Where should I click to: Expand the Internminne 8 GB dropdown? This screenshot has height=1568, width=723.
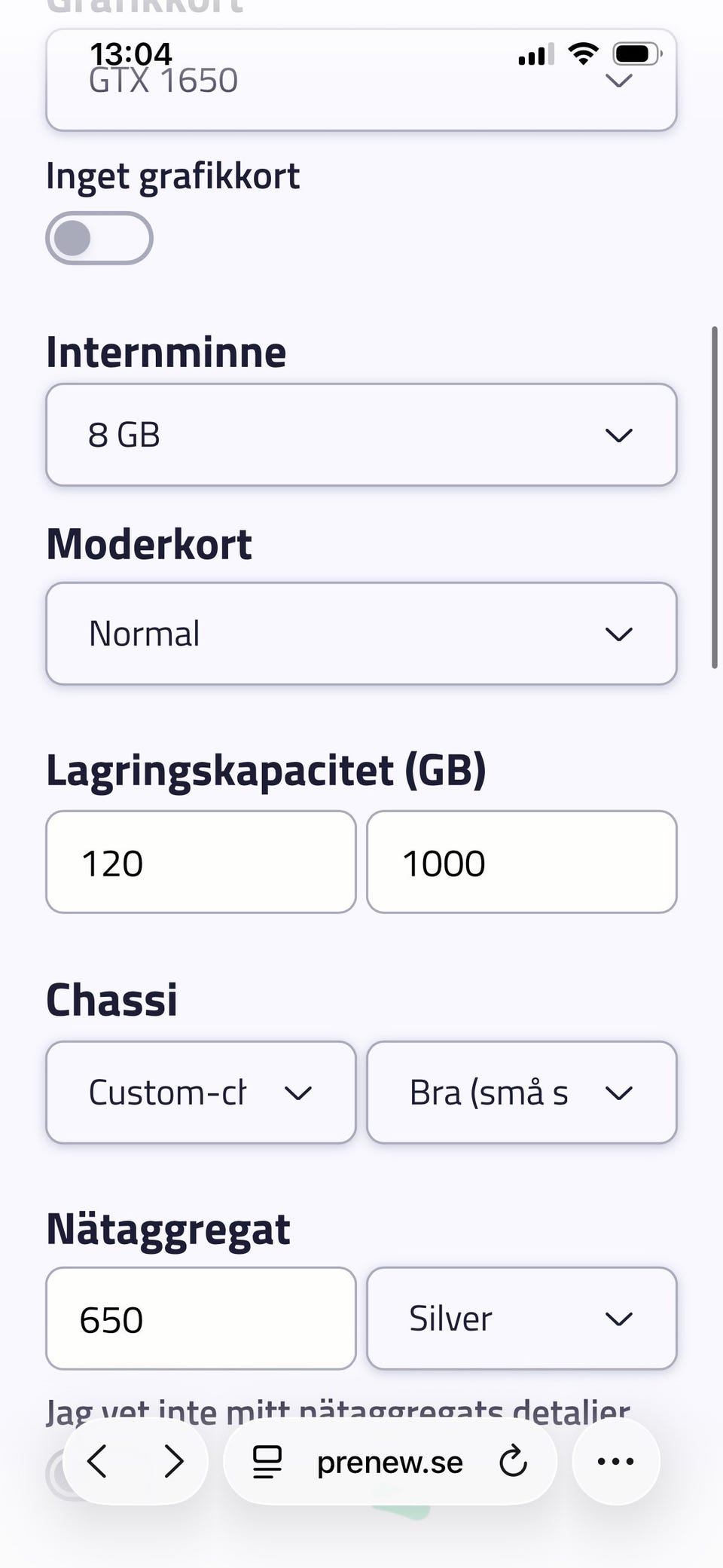click(361, 435)
